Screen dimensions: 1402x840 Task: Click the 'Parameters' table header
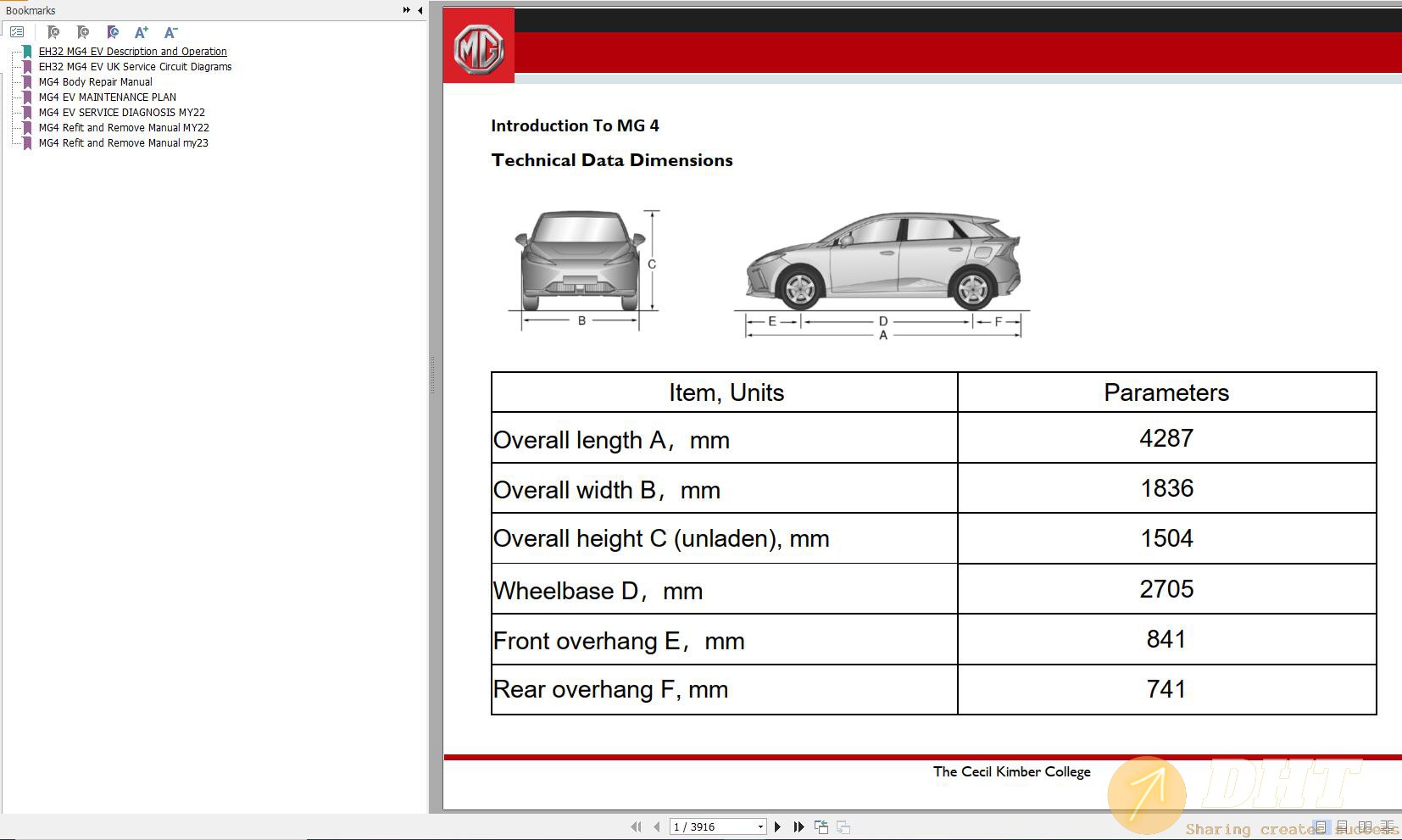coord(1166,392)
